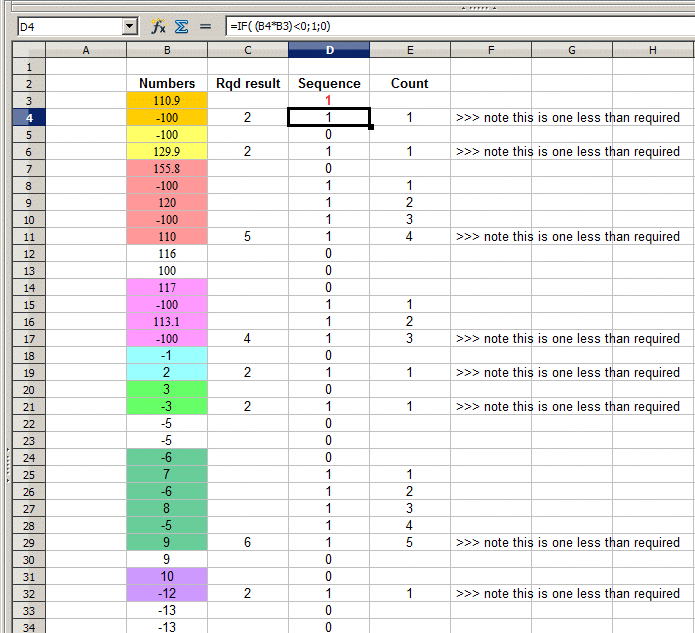Expand the Name Box dropdown
695x633 pixels.
[x=130, y=27]
